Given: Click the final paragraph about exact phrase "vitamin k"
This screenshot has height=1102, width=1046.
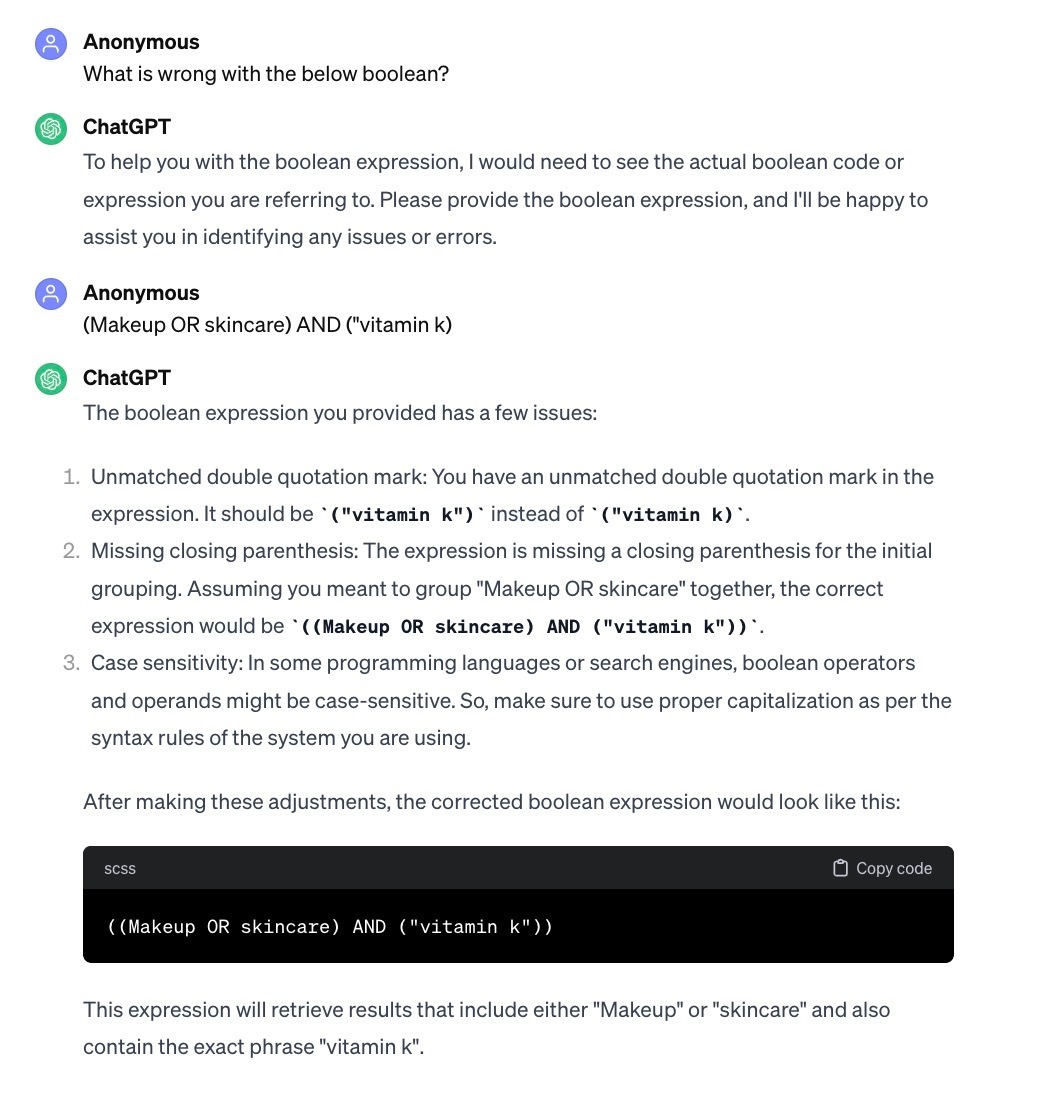Looking at the screenshot, I should [x=486, y=1028].
